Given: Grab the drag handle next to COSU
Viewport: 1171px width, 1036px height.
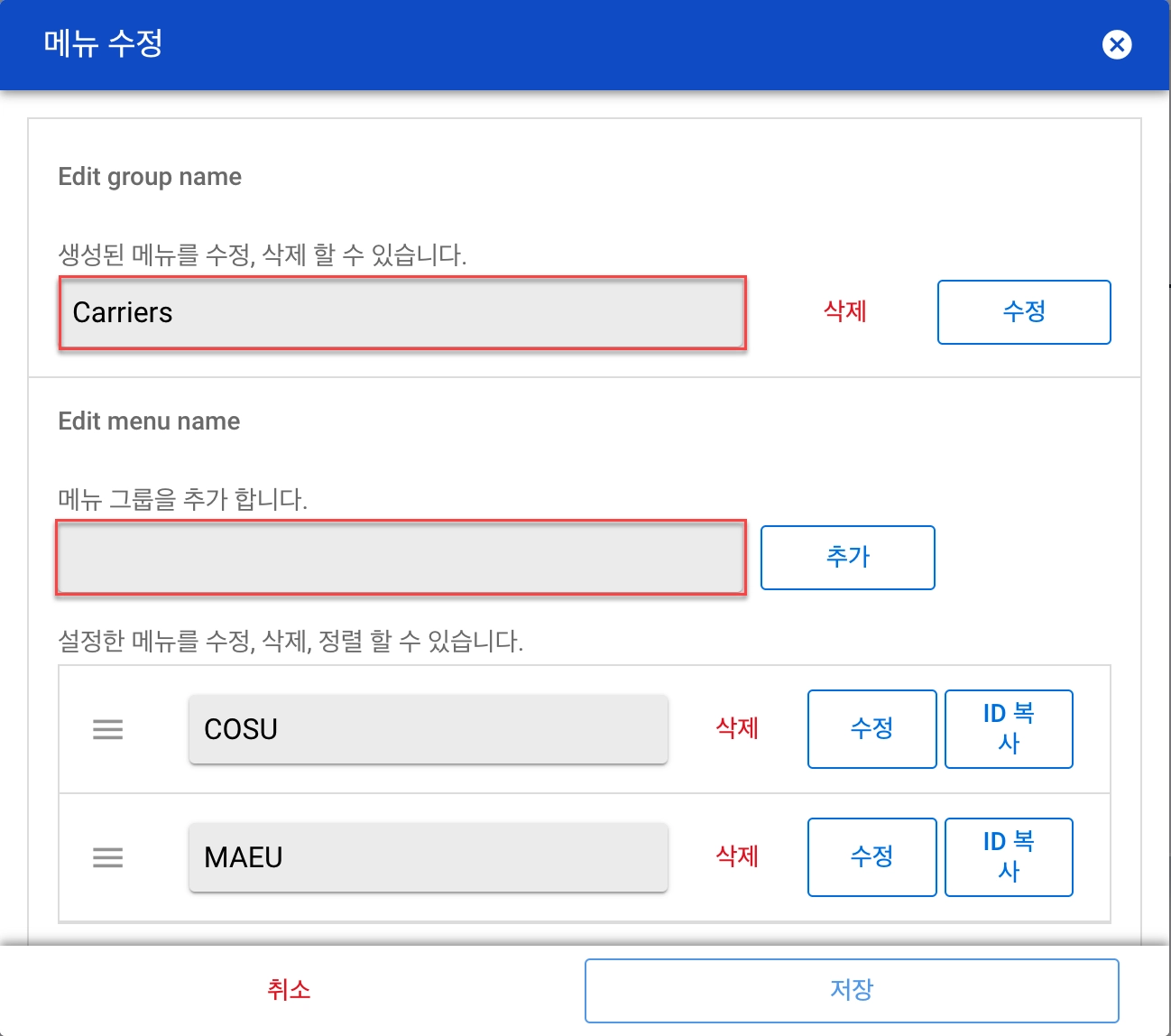Looking at the screenshot, I should (x=108, y=729).
